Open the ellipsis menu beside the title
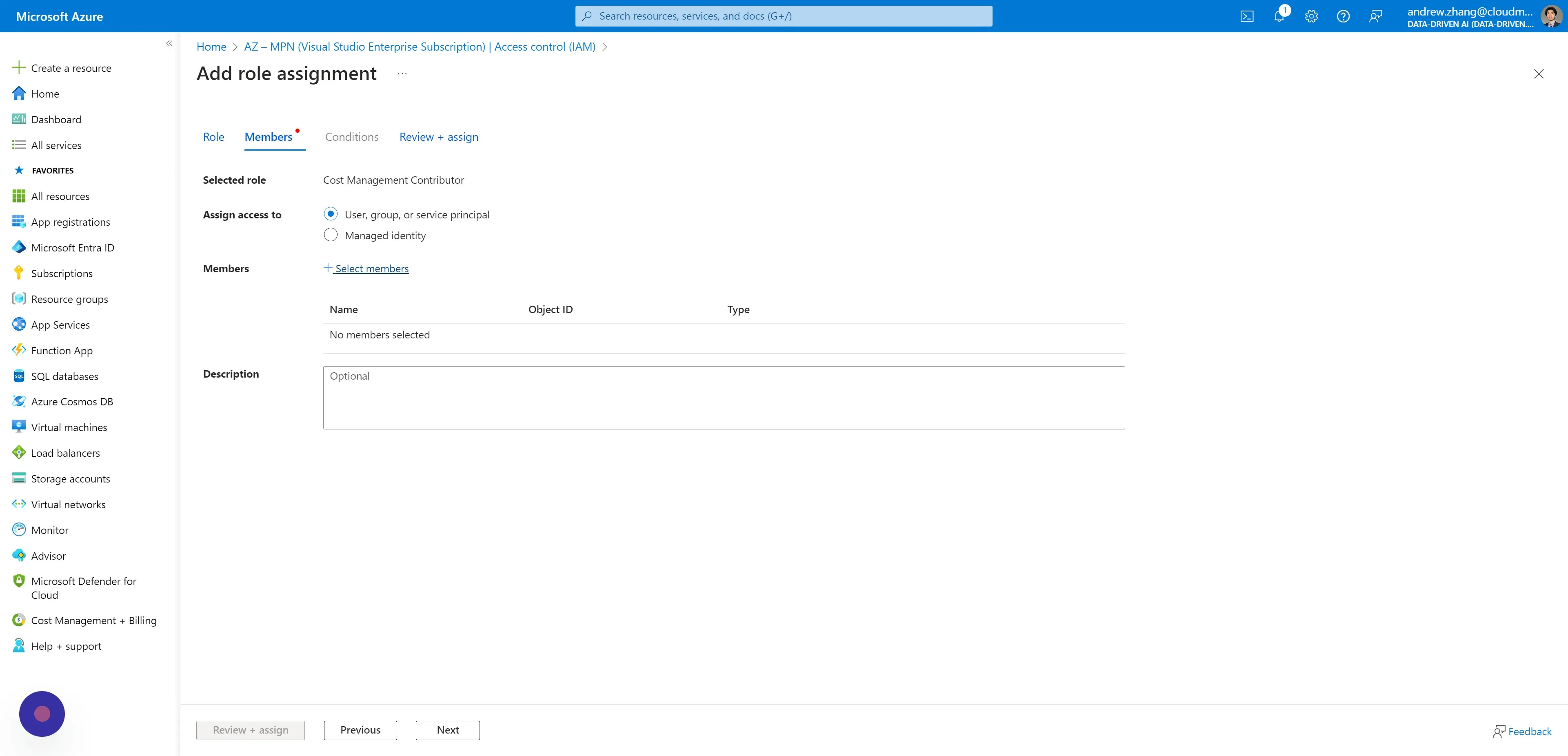This screenshot has width=1568, height=756. point(402,73)
